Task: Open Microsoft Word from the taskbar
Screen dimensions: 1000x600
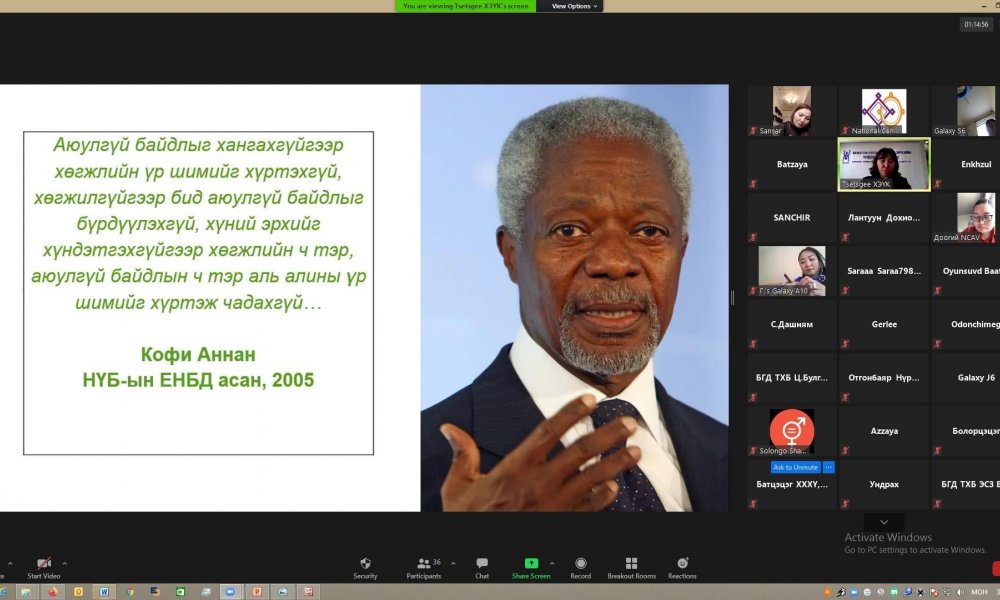Action: pos(104,592)
